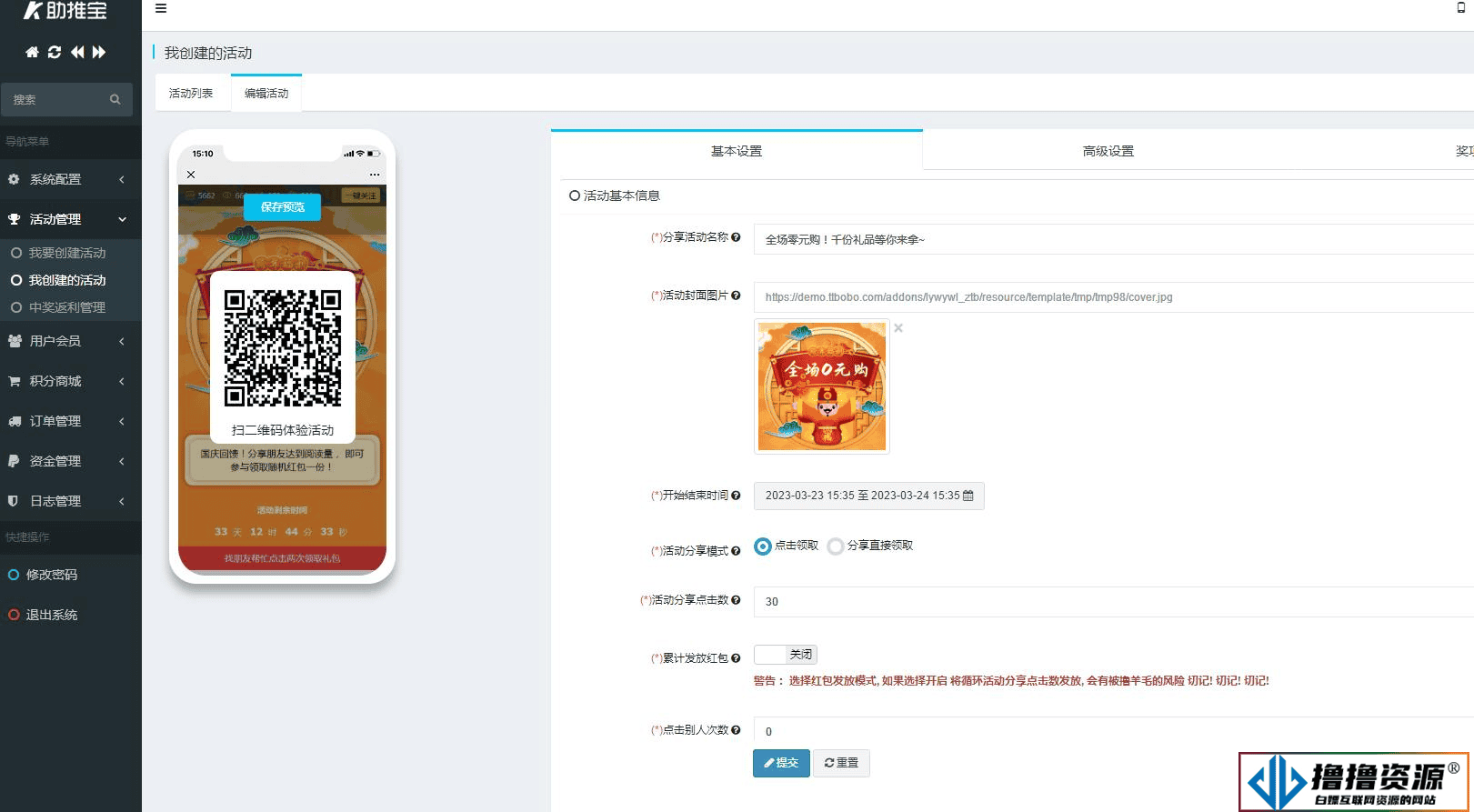This screenshot has height=812, width=1474.
Task: Click the 活动基本信息 section heading
Action: click(x=621, y=195)
